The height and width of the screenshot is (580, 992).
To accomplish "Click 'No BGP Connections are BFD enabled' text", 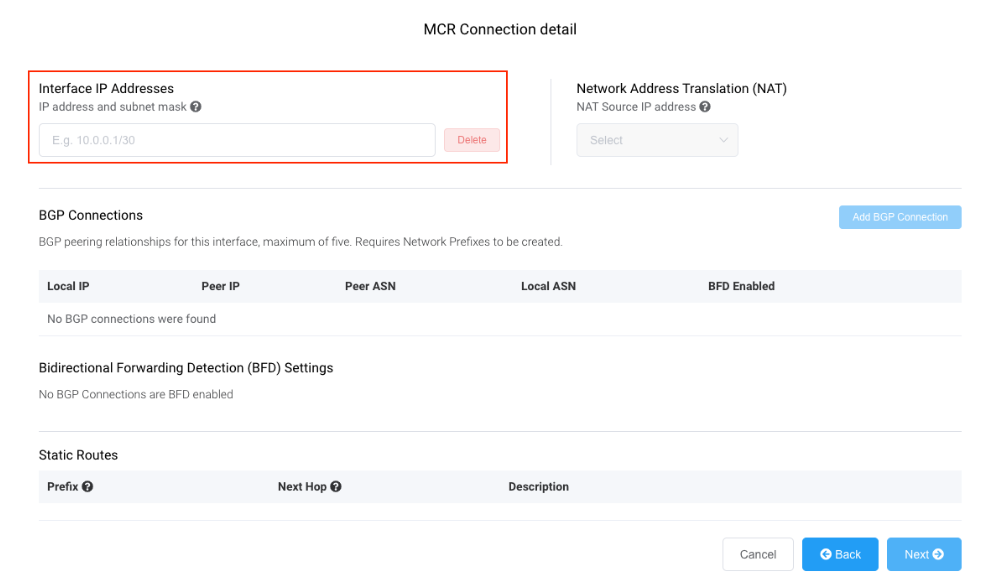I will 136,394.
